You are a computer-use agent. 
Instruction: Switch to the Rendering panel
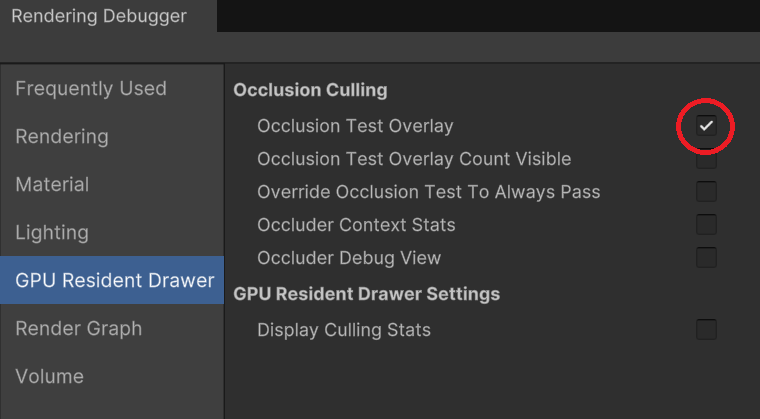click(x=112, y=136)
